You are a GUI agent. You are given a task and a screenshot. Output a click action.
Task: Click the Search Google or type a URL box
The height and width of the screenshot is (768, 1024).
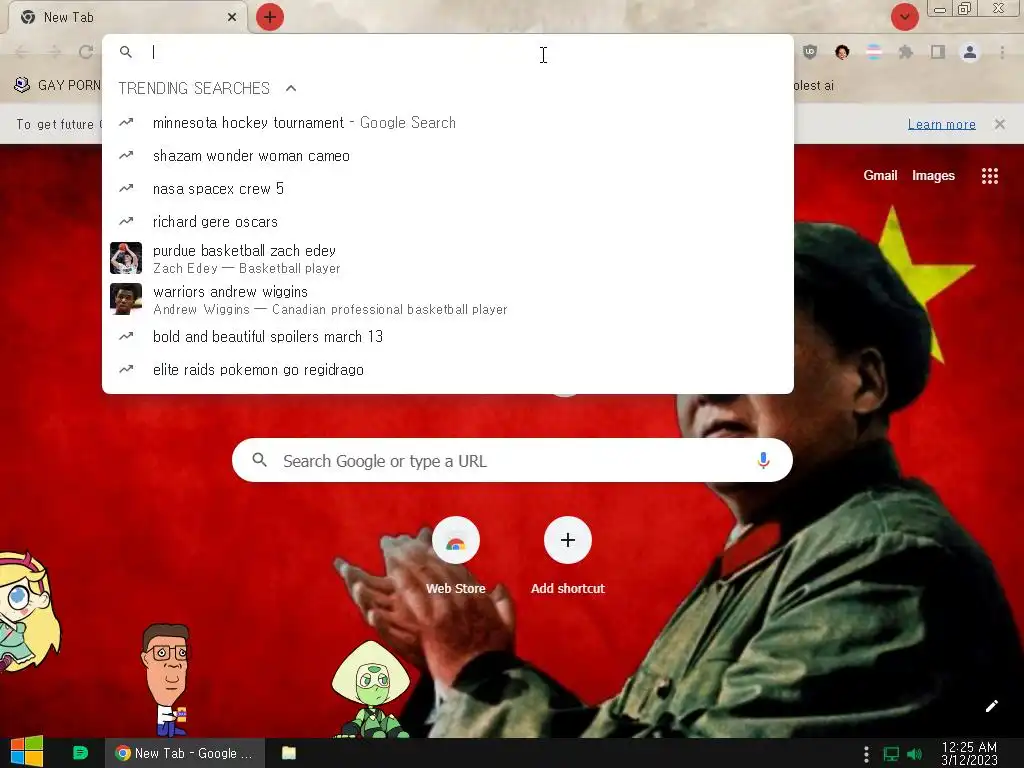512,460
